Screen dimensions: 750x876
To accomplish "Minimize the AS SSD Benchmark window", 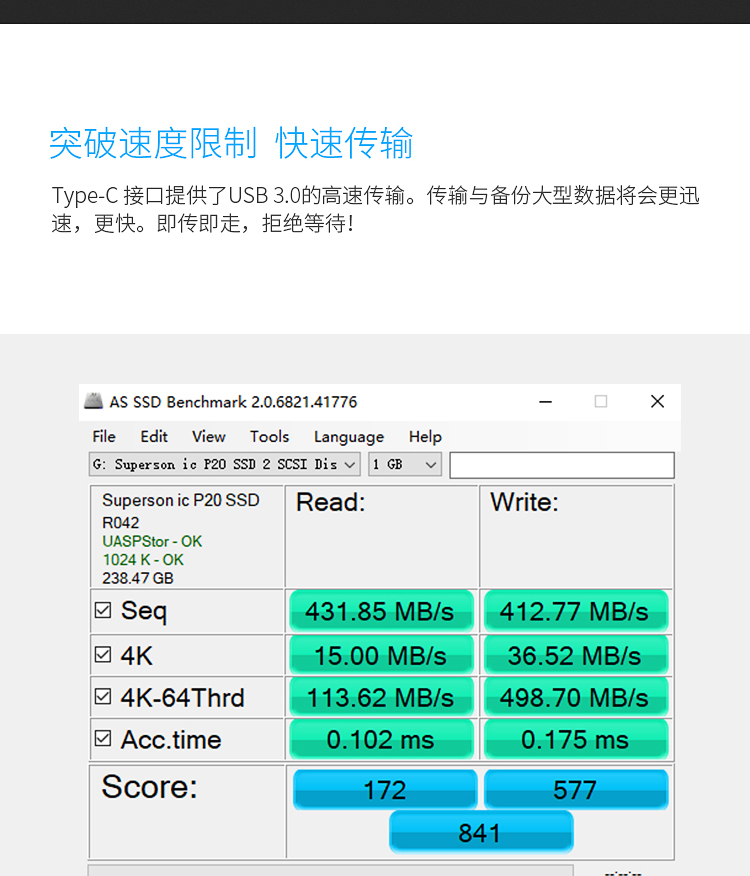I will click(x=545, y=402).
